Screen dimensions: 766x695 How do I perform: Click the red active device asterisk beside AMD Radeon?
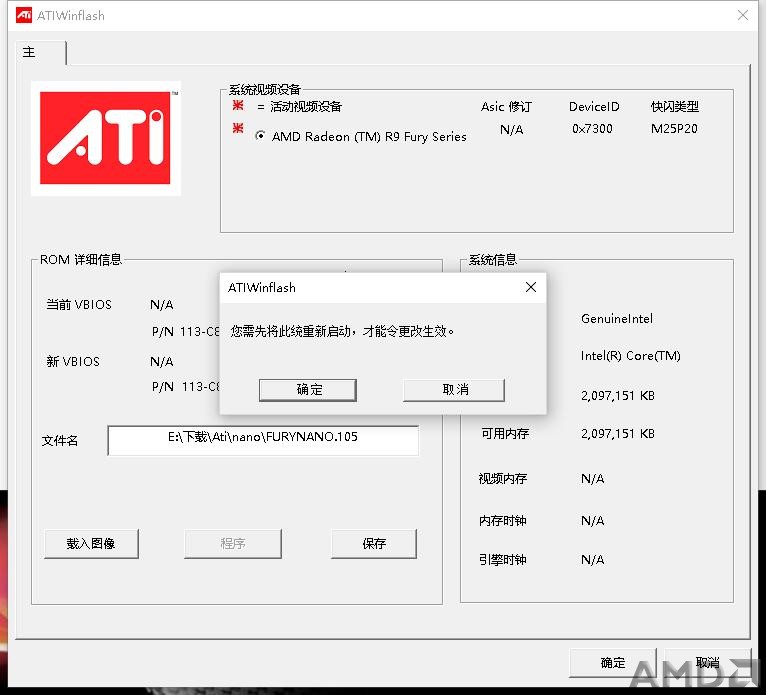(238, 128)
